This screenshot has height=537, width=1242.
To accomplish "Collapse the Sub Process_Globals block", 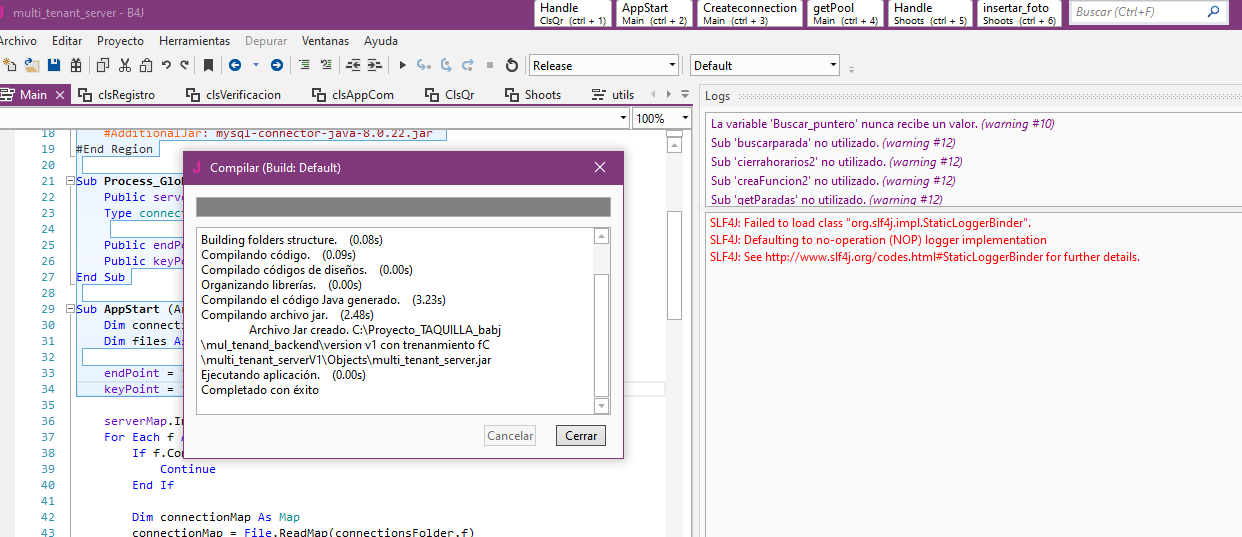I will click(68, 181).
